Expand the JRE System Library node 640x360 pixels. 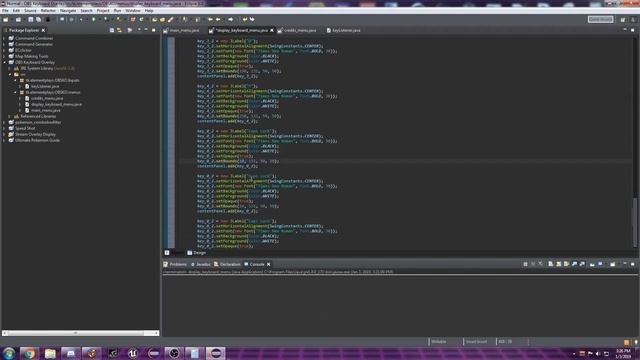(x=10, y=69)
